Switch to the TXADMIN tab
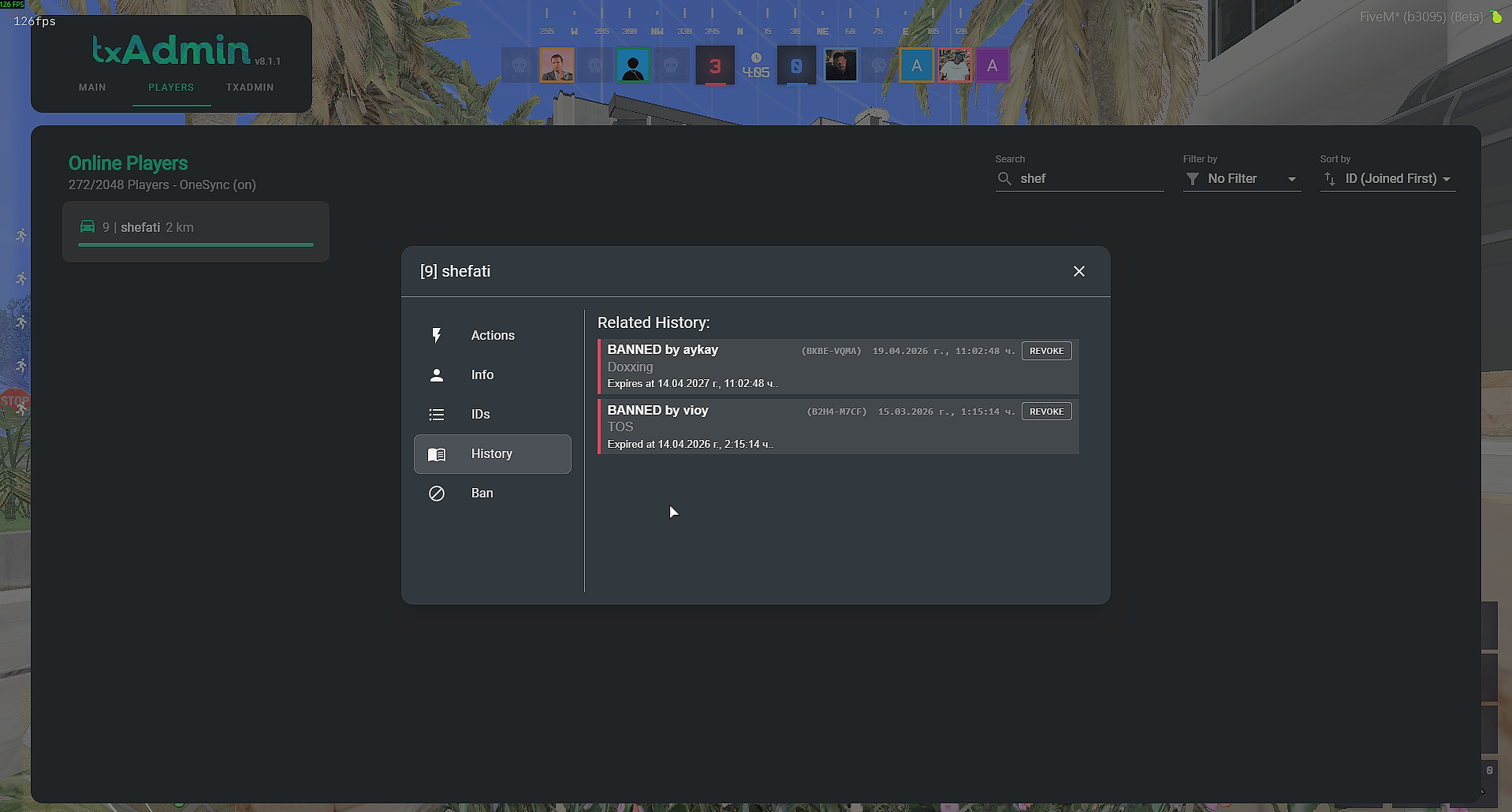The image size is (1512, 812). click(250, 88)
